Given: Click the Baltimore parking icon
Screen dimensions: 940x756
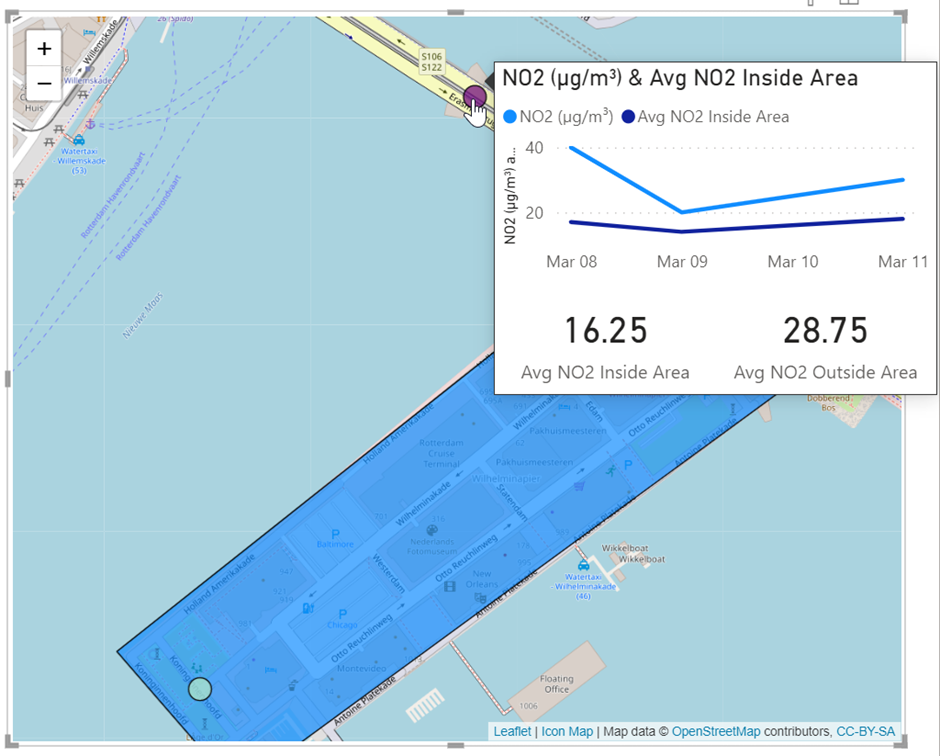Looking at the screenshot, I should click(335, 534).
